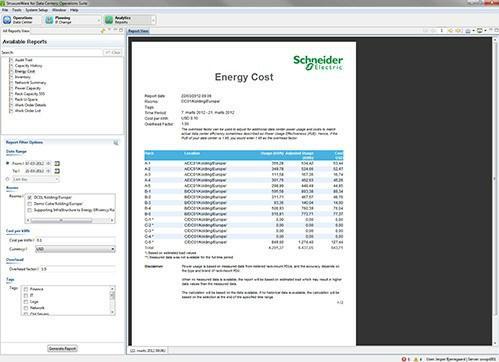499x362 pixels.
Task: Click the report document tab at bottom
Action: (x=148, y=350)
